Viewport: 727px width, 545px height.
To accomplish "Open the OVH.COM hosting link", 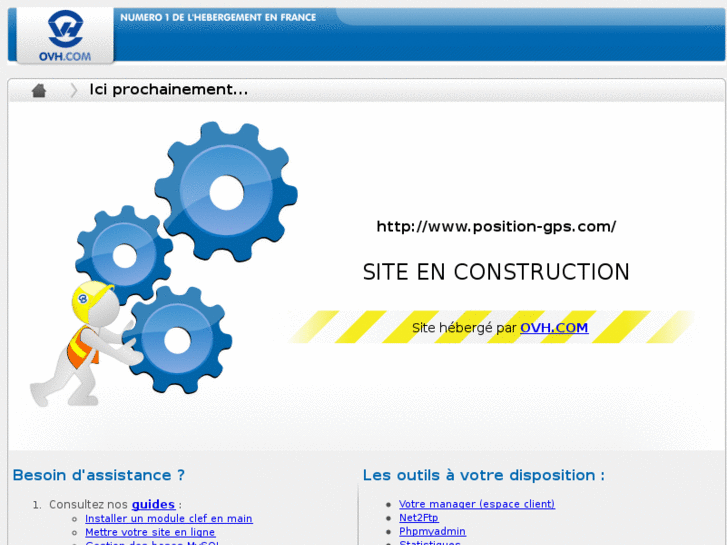I will (x=554, y=327).
